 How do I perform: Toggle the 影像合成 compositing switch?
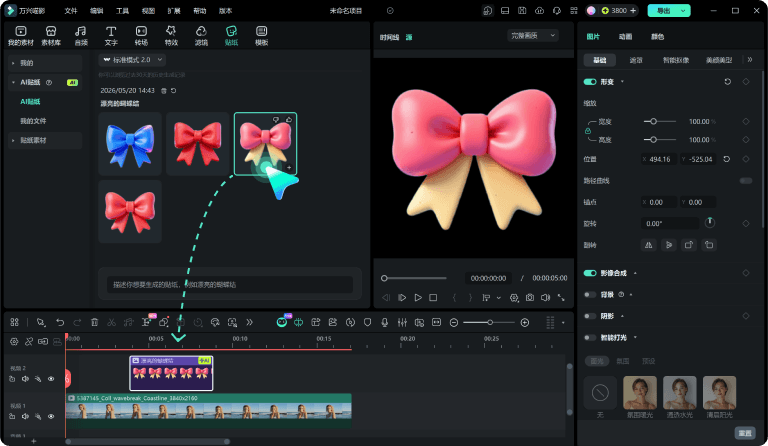[x=590, y=273]
